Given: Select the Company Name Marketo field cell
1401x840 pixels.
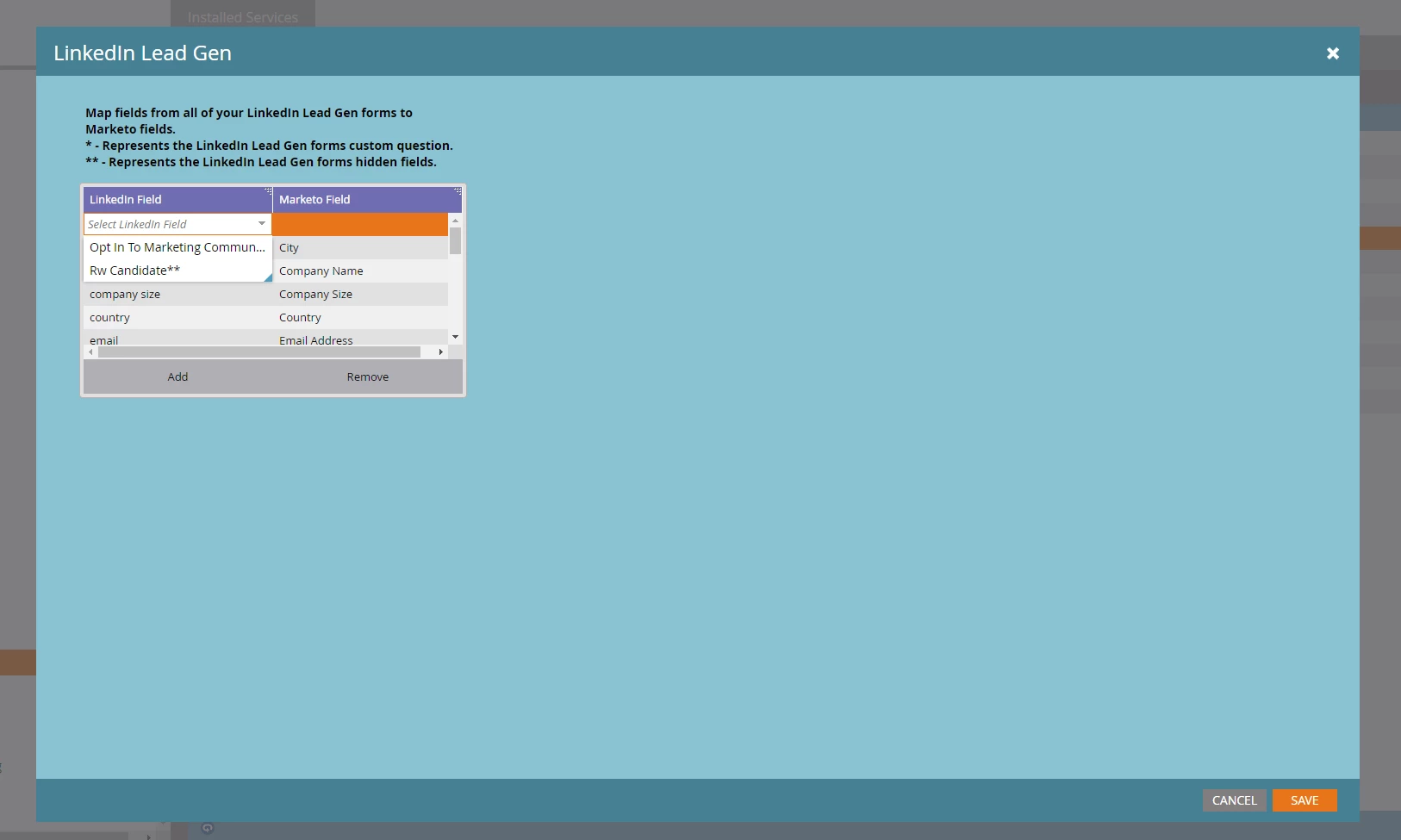Looking at the screenshot, I should (x=360, y=271).
